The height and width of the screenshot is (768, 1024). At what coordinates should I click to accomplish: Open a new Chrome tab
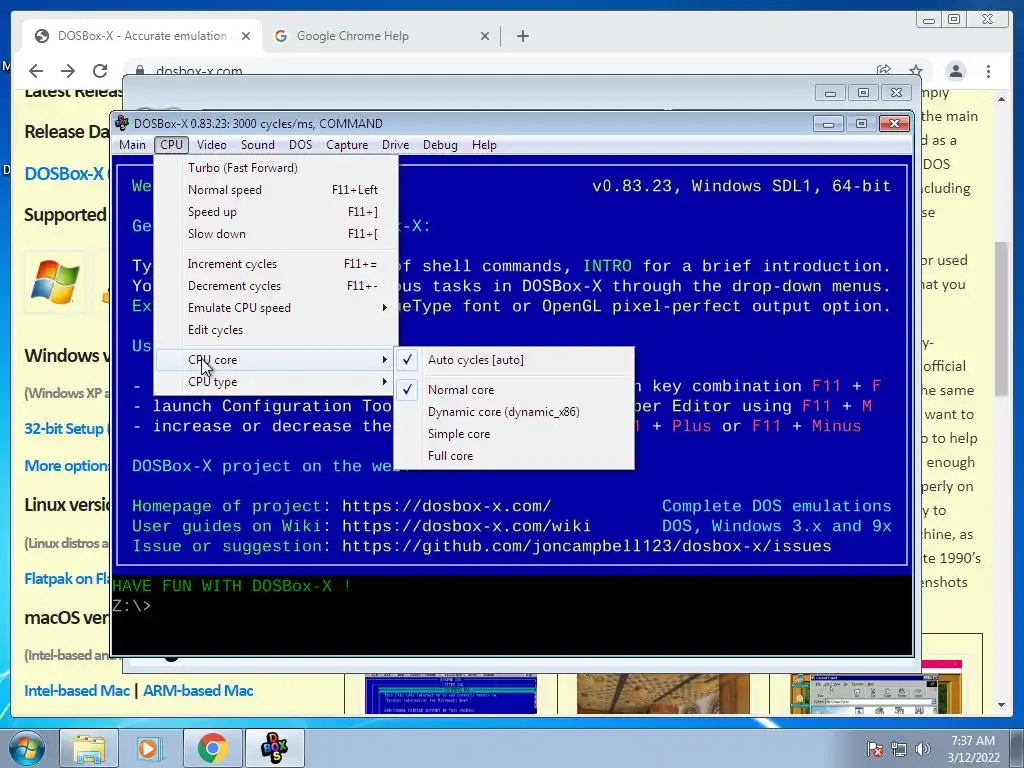pyautogui.click(x=522, y=36)
